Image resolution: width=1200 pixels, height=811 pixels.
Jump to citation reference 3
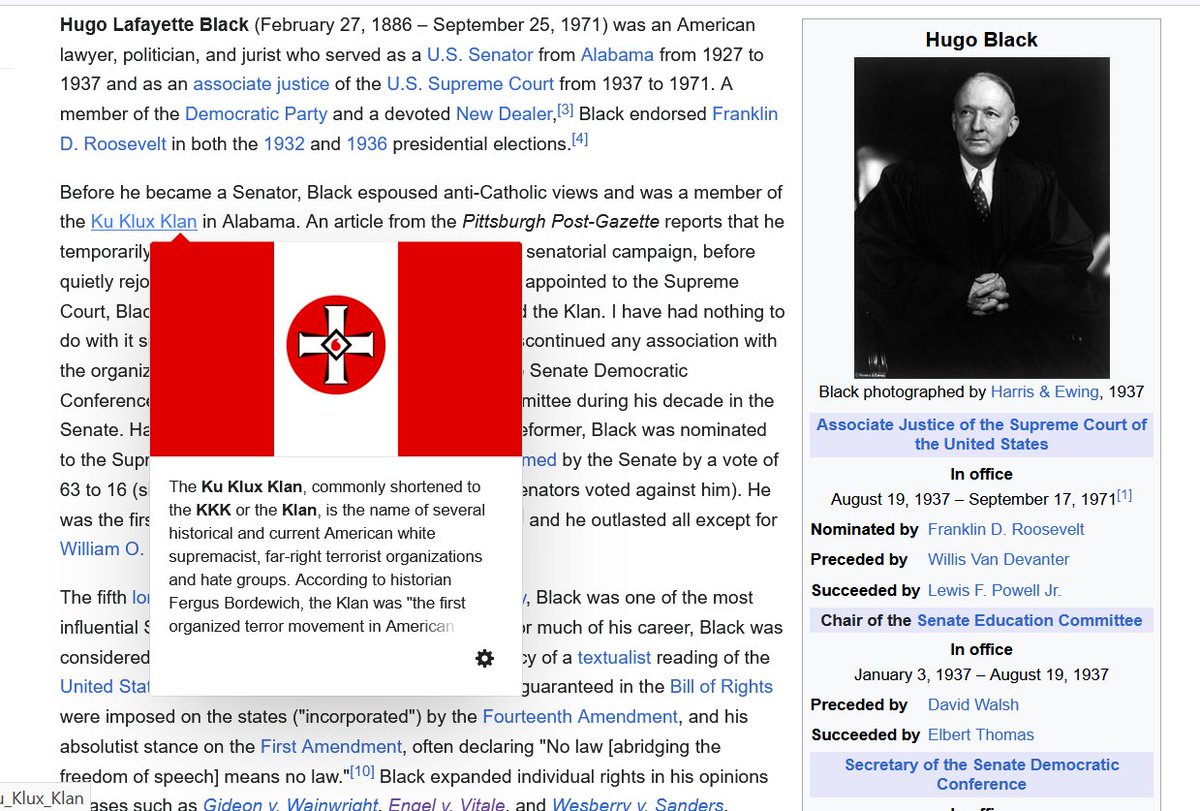[564, 108]
